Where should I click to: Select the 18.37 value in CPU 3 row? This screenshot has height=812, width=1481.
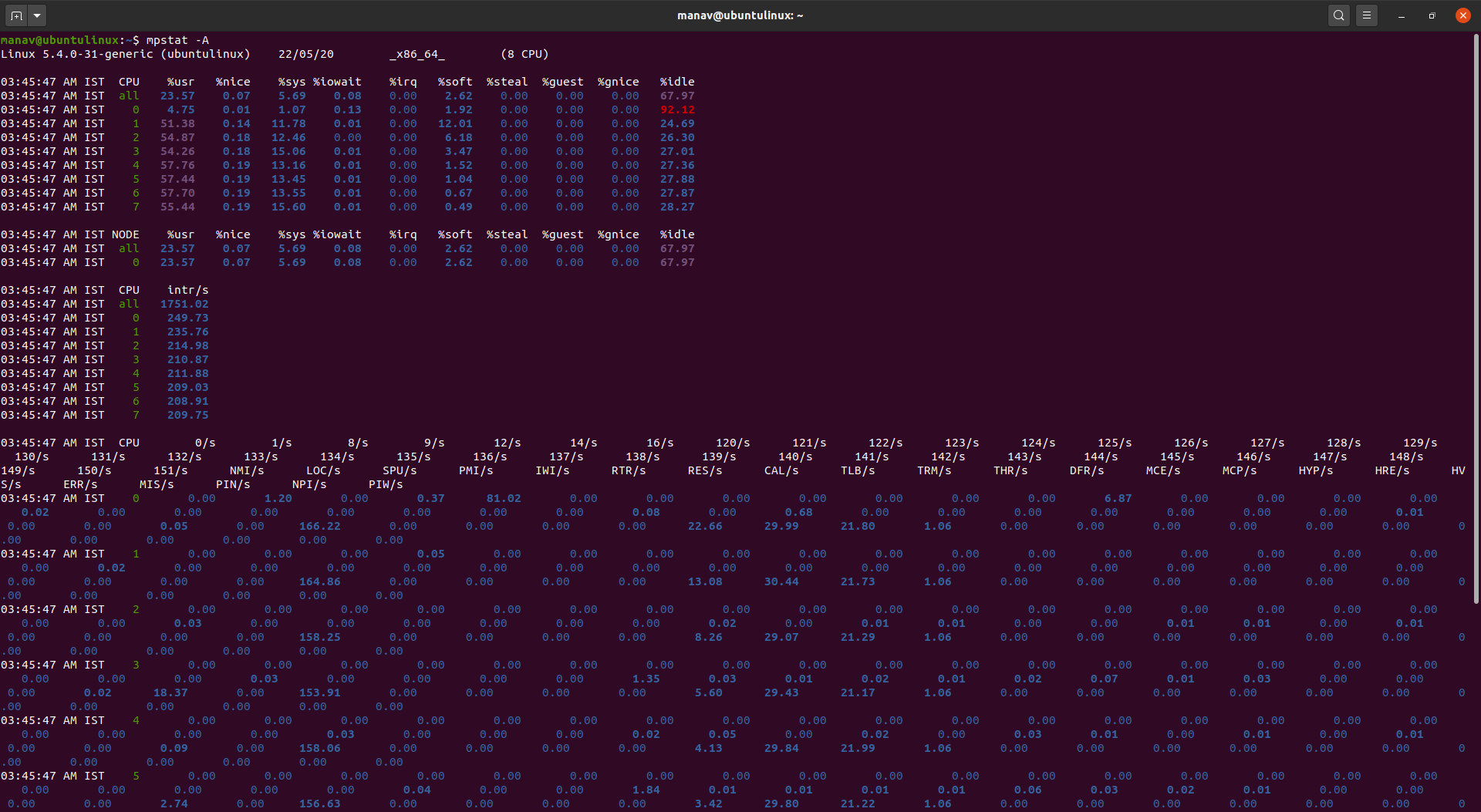tap(170, 692)
